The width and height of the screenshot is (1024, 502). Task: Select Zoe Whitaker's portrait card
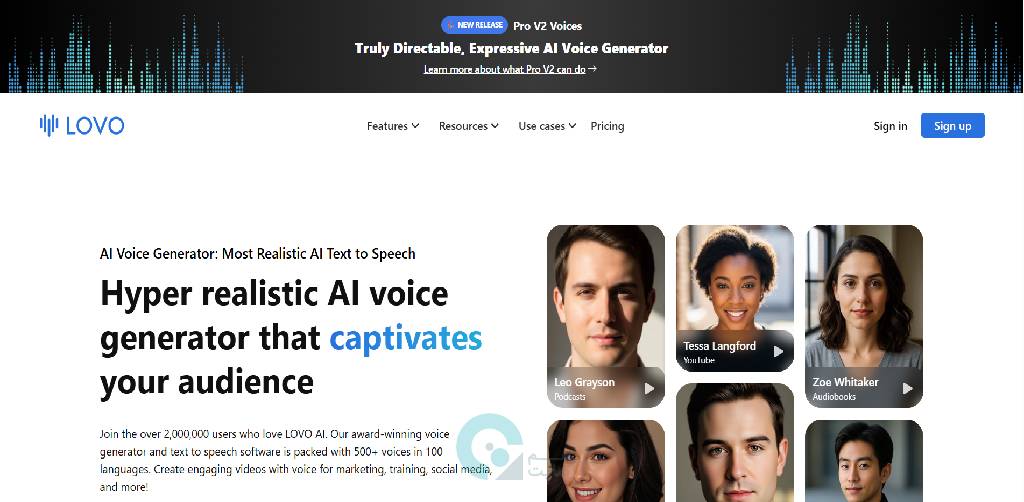(864, 317)
